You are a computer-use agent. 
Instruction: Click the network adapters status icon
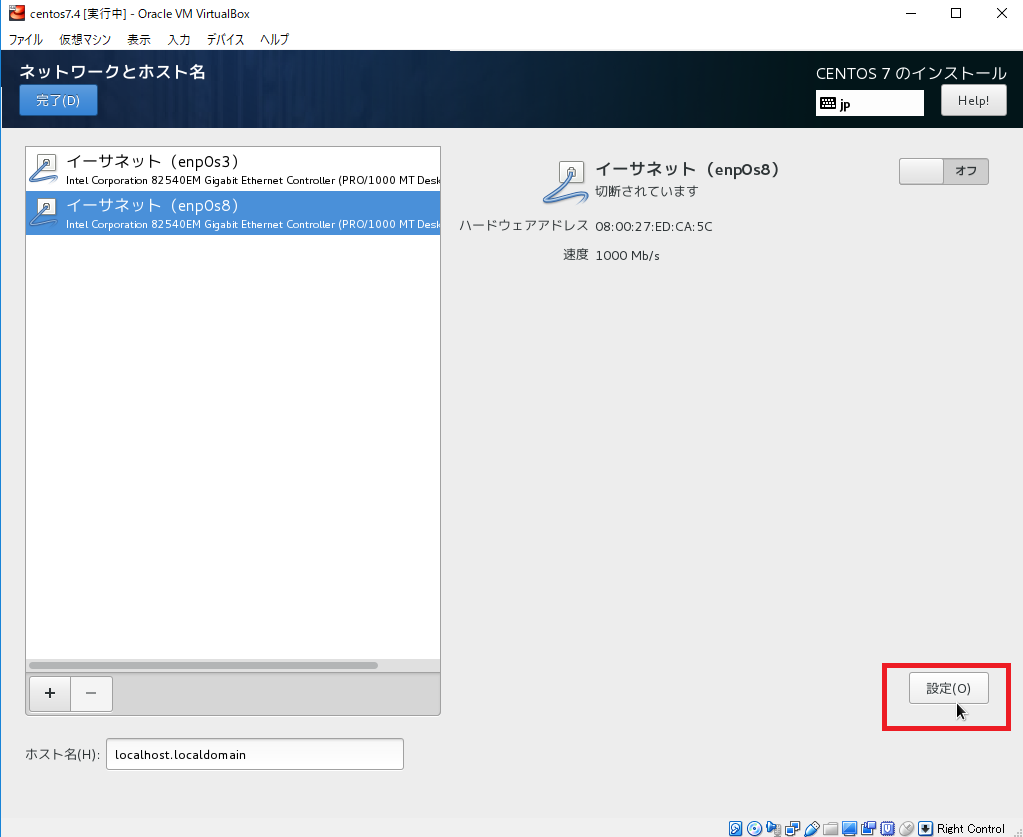(x=793, y=828)
